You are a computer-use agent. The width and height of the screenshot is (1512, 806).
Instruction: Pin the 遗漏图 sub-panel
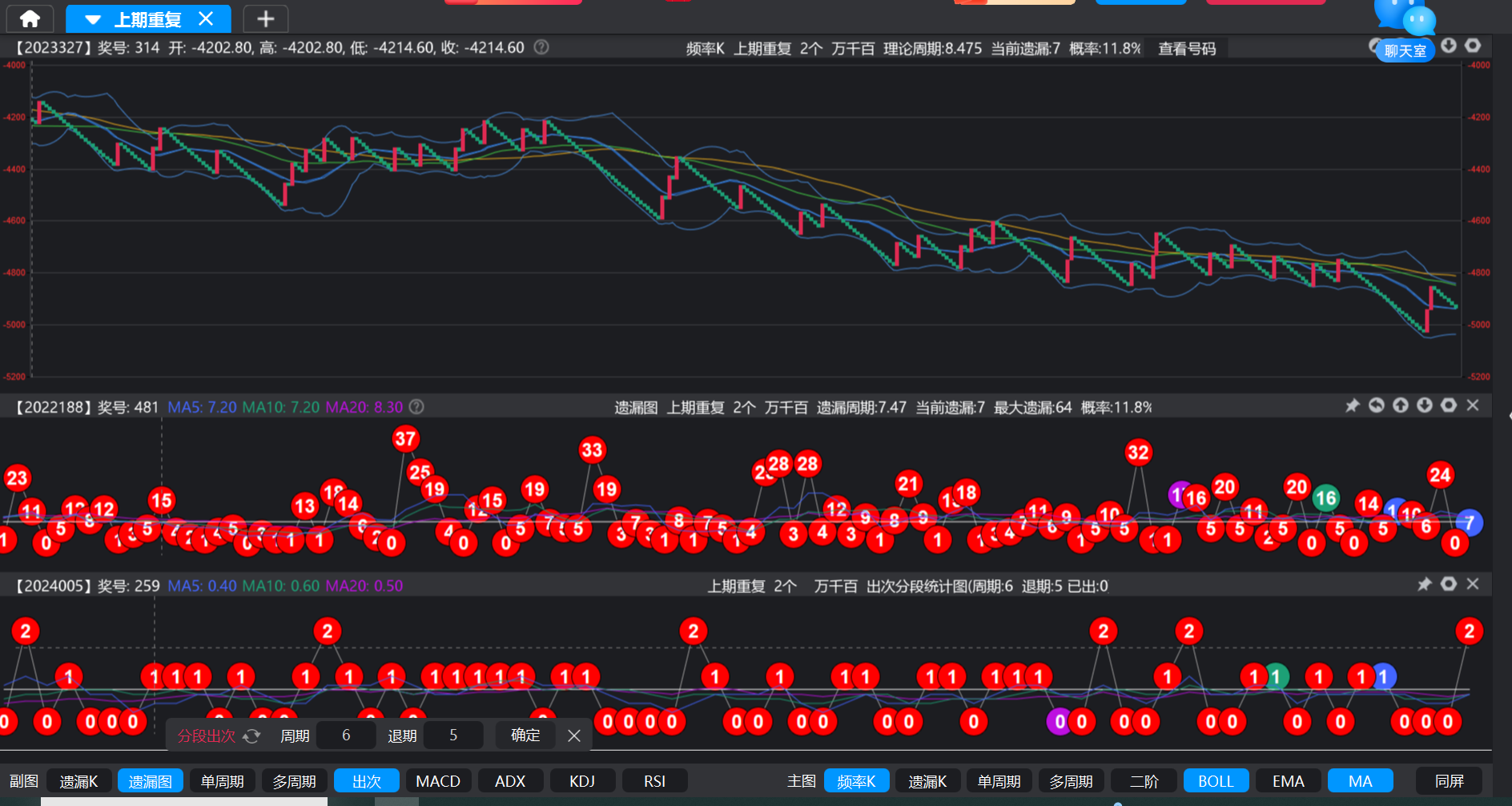[x=1353, y=405]
